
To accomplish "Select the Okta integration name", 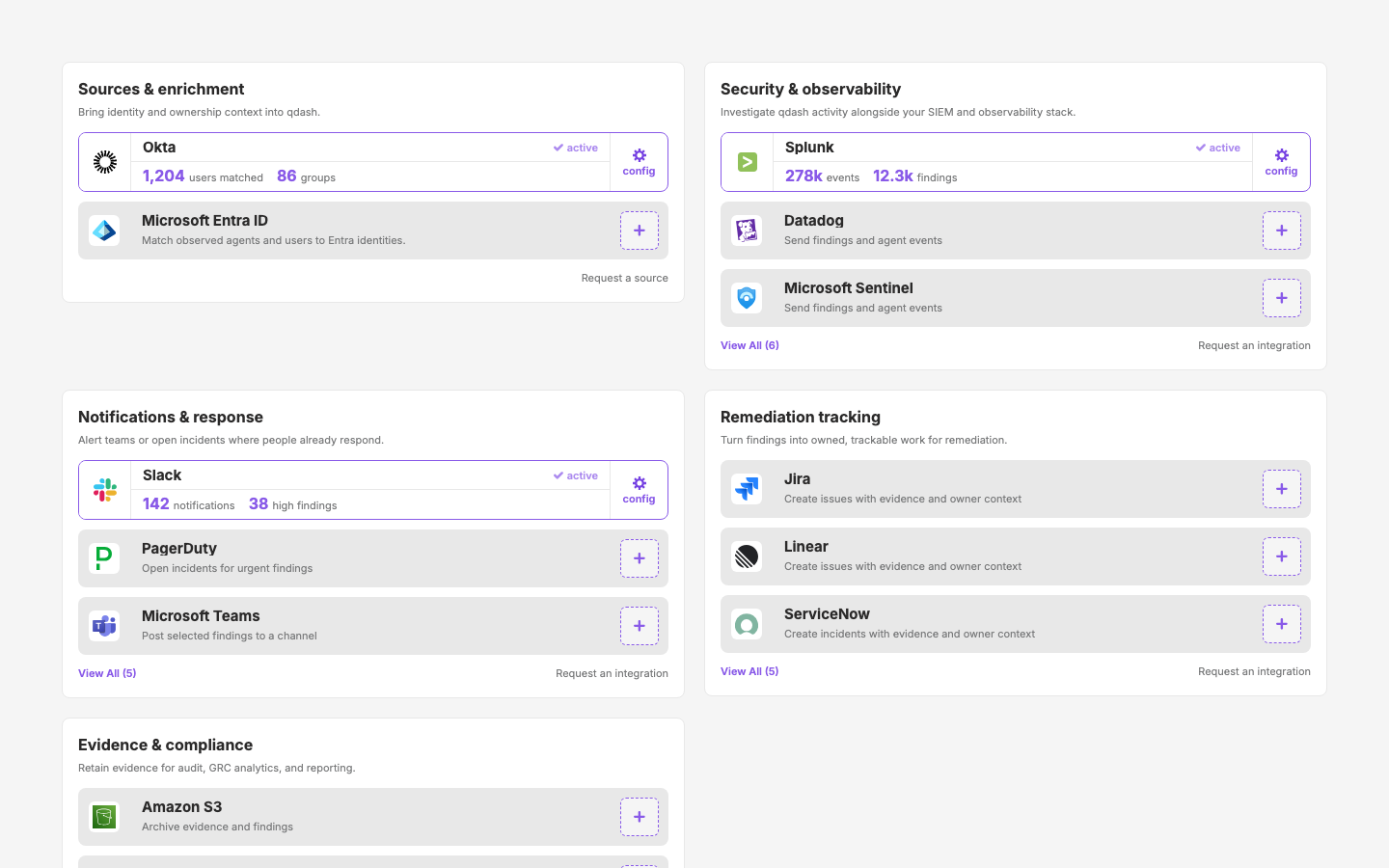I will [x=159, y=148].
